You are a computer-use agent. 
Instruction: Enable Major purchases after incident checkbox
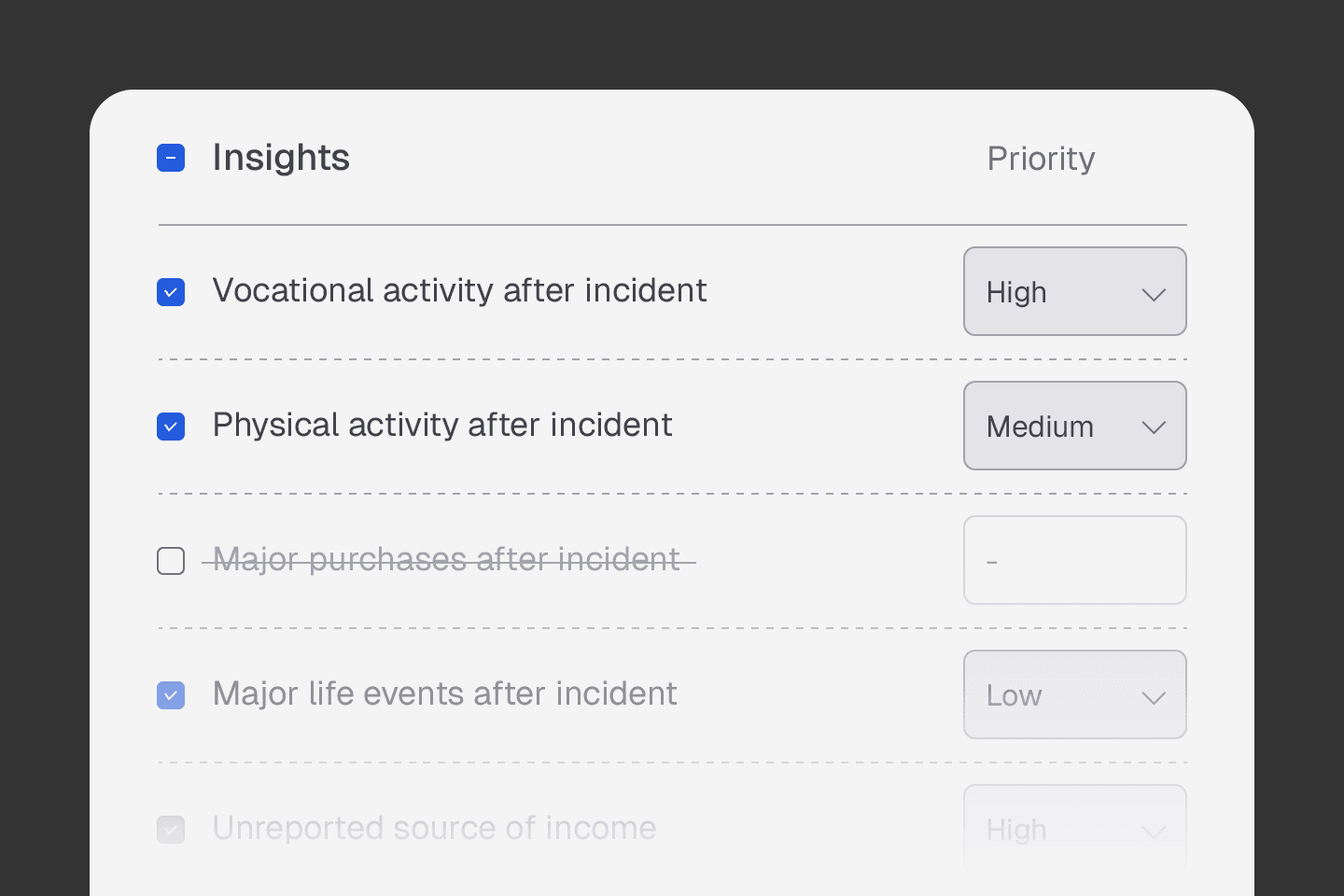pyautogui.click(x=171, y=561)
